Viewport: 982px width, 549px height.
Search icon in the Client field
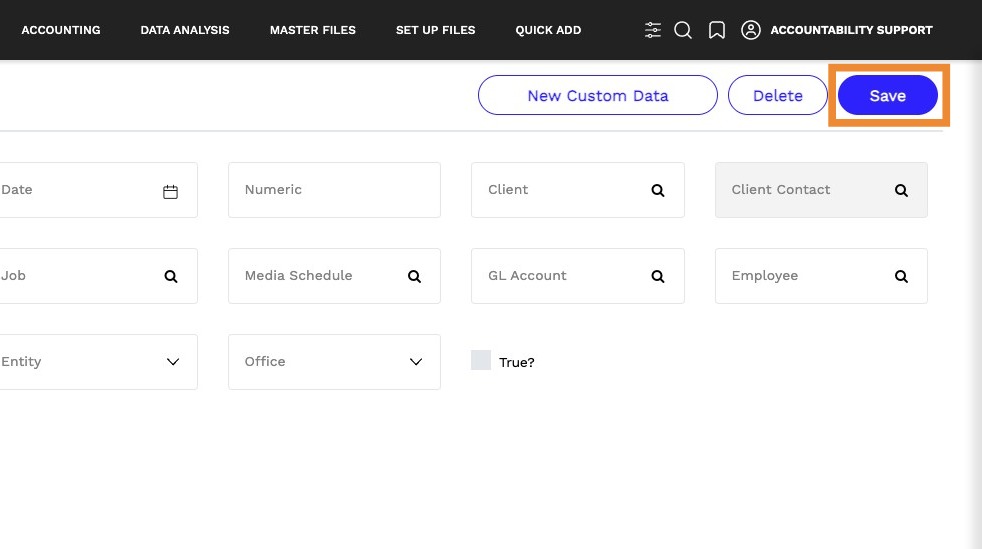coord(658,190)
